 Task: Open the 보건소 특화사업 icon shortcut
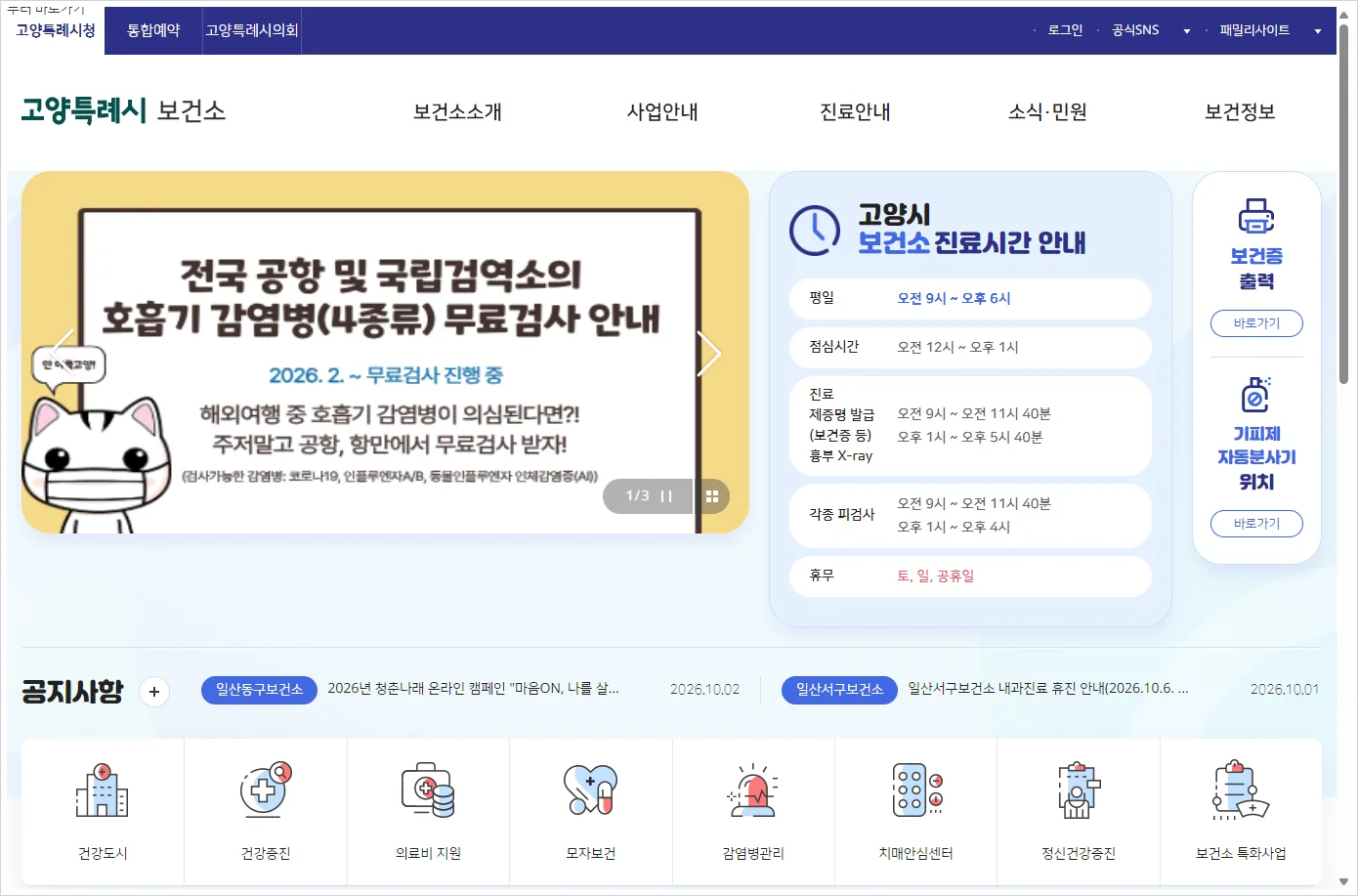1241,811
